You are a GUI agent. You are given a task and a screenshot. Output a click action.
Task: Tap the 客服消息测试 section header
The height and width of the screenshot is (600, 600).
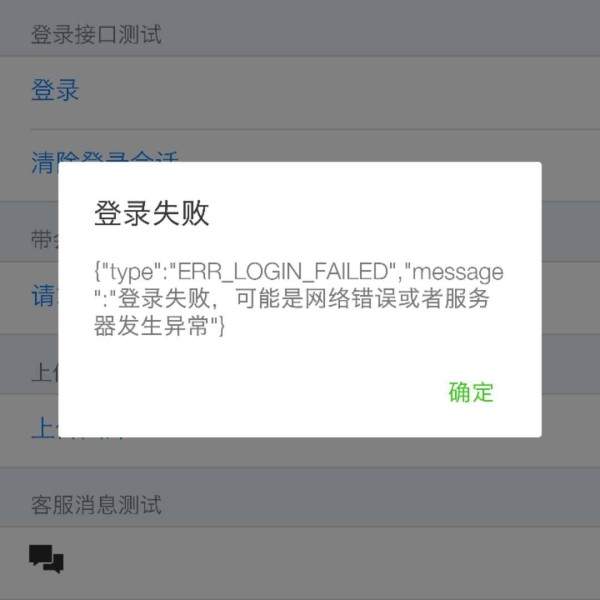point(96,504)
